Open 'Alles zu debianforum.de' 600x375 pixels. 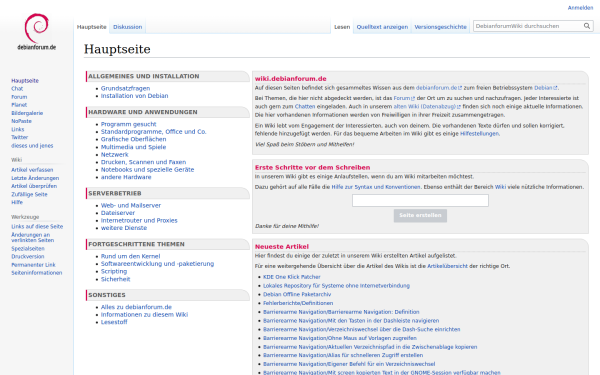coord(136,307)
